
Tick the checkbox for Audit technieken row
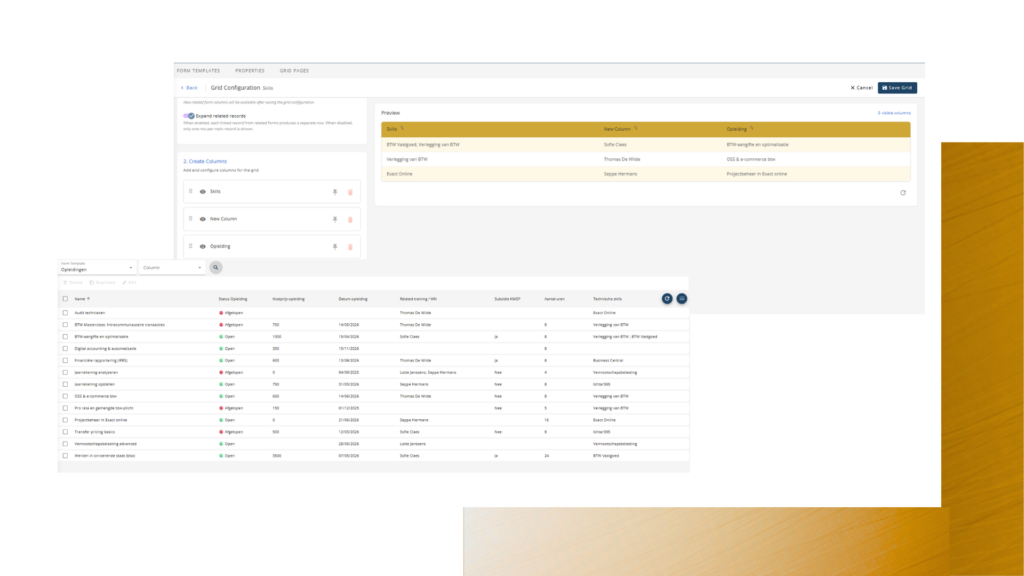[x=66, y=313]
